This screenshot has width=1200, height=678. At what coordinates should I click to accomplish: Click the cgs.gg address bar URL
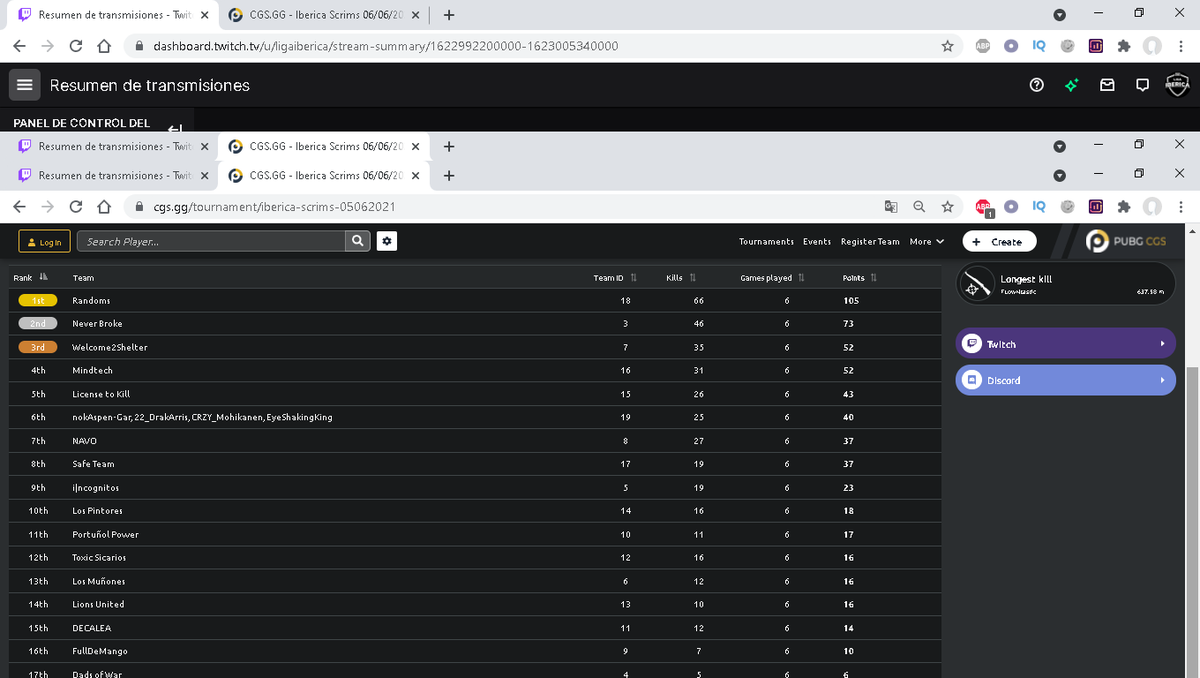(x=275, y=207)
